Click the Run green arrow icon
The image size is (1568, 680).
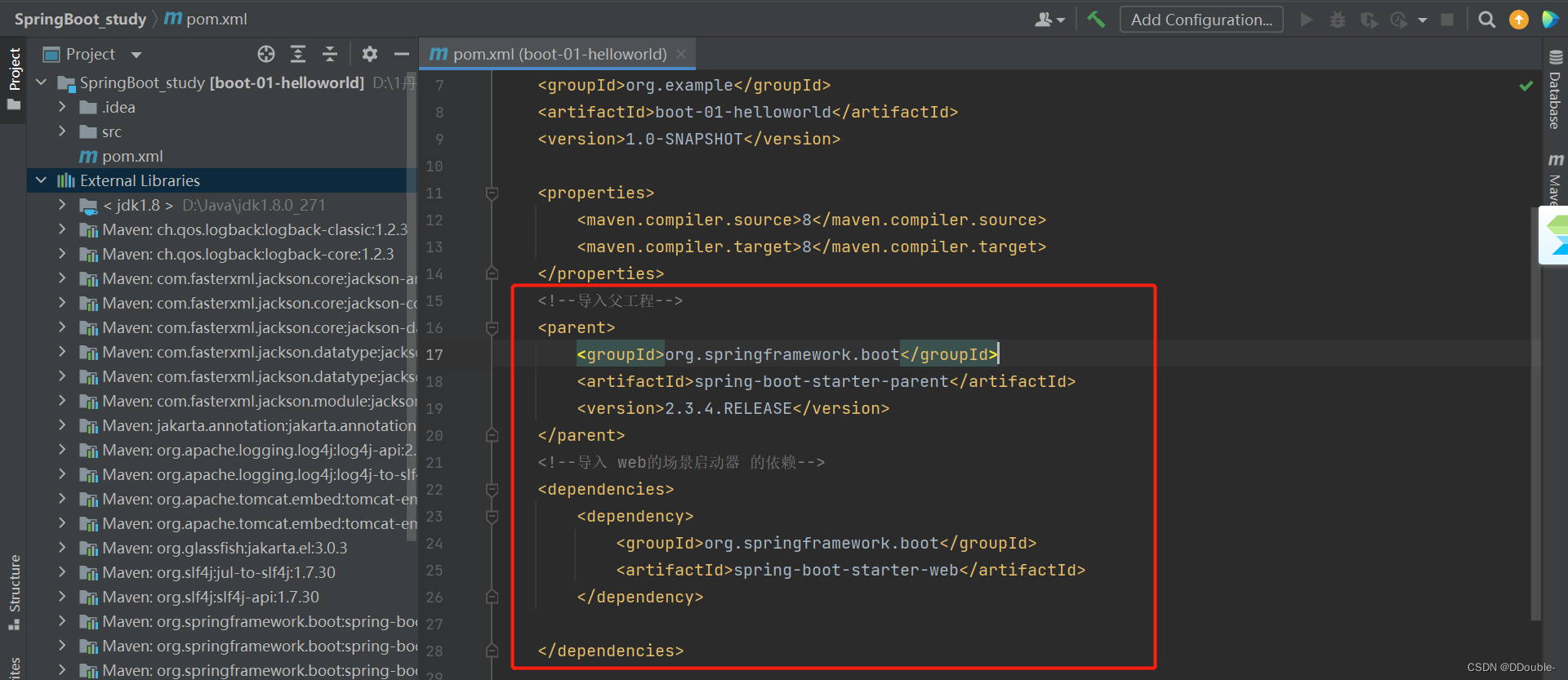click(x=1306, y=20)
